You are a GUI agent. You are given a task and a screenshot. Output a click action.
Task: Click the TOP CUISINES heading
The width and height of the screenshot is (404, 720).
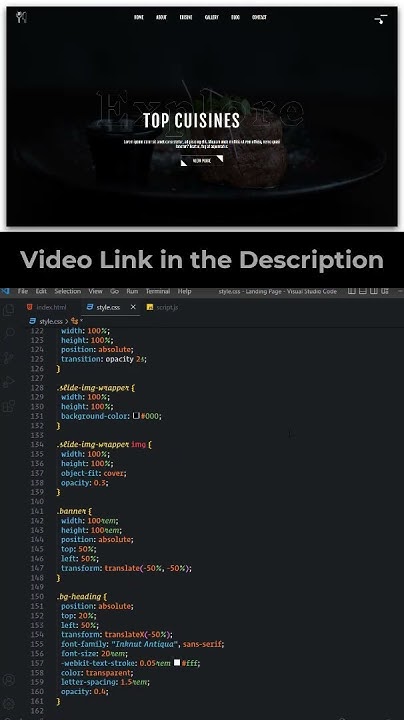click(x=191, y=121)
